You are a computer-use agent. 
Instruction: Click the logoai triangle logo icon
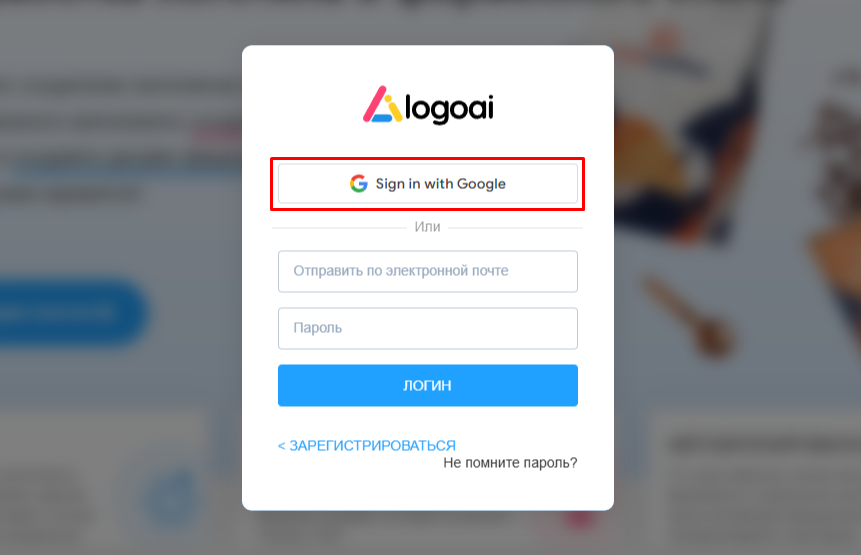pyautogui.click(x=383, y=104)
